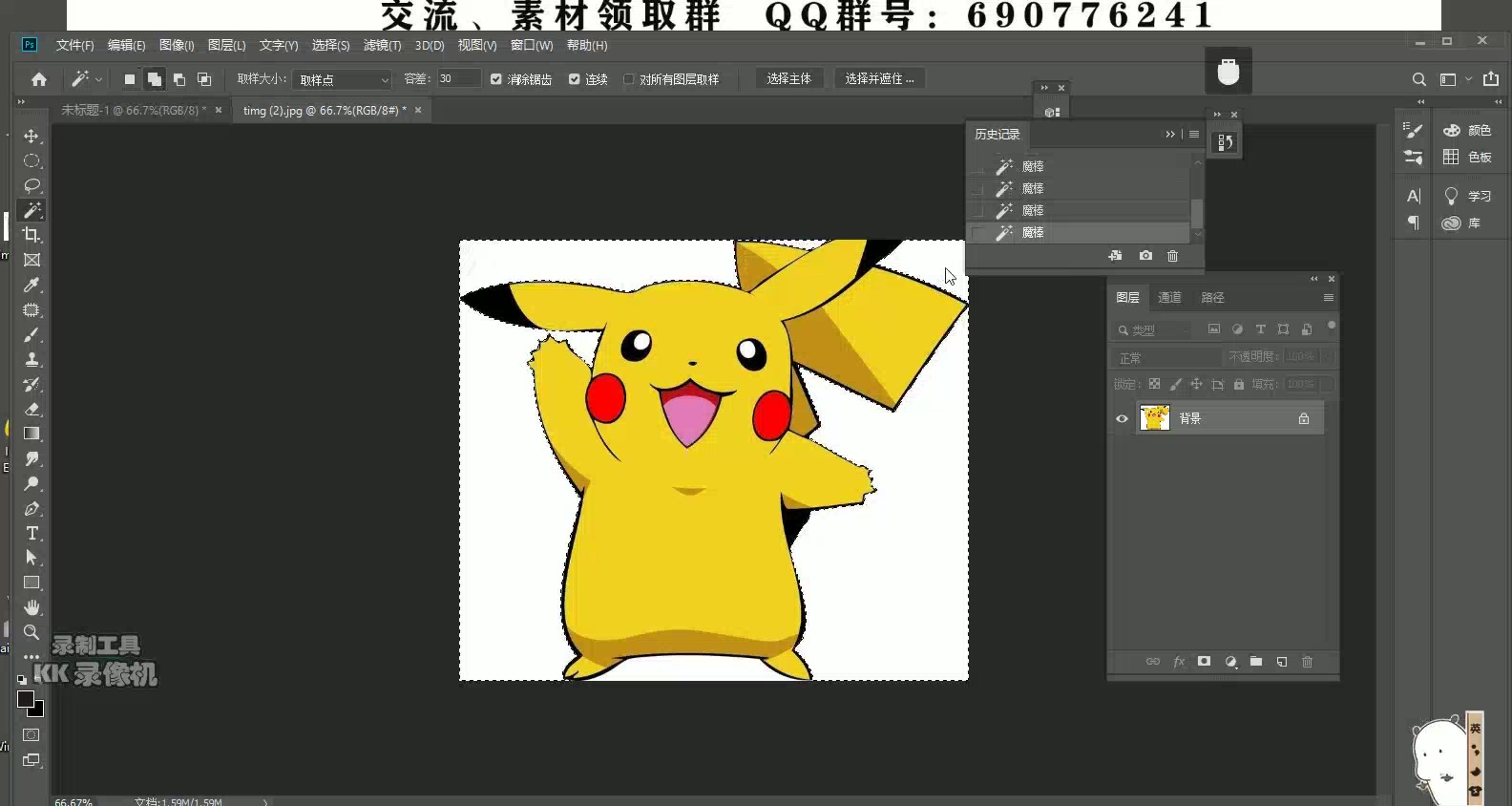Open the 文件(F) menu
1512x806 pixels.
[x=74, y=45]
